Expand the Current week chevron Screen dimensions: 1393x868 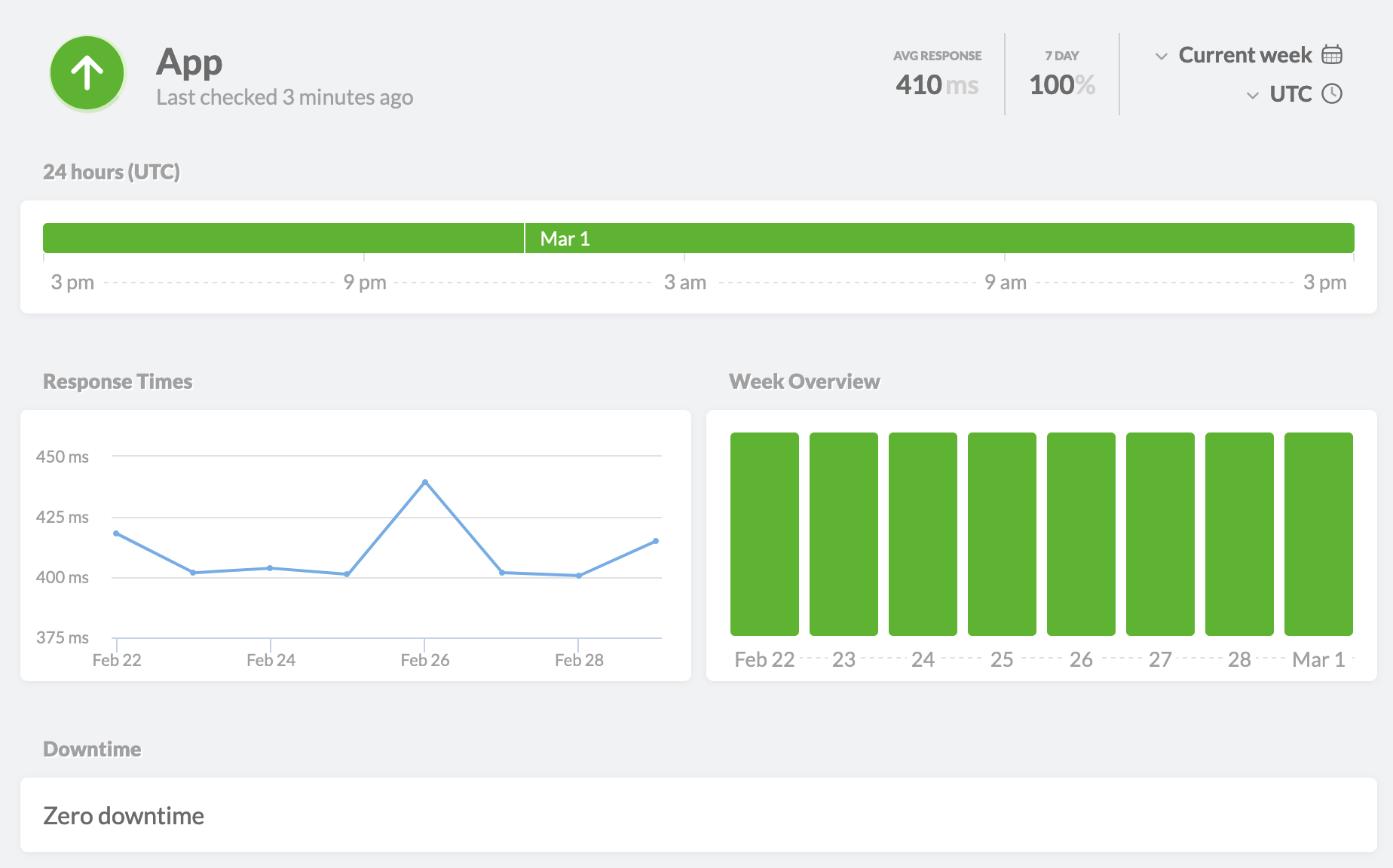tap(1162, 56)
